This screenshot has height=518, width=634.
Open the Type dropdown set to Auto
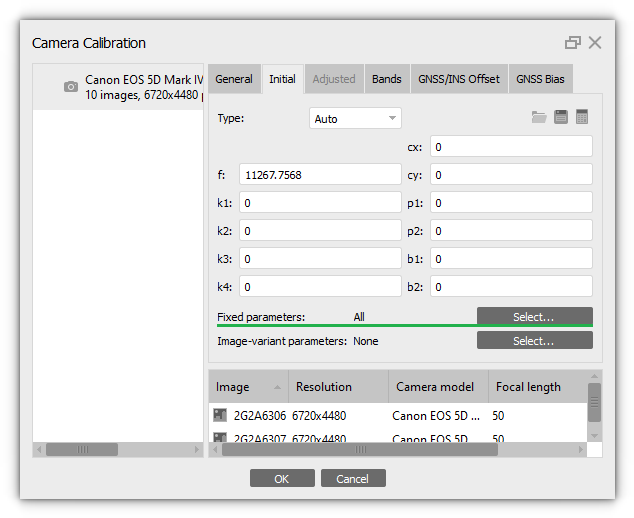coord(355,118)
